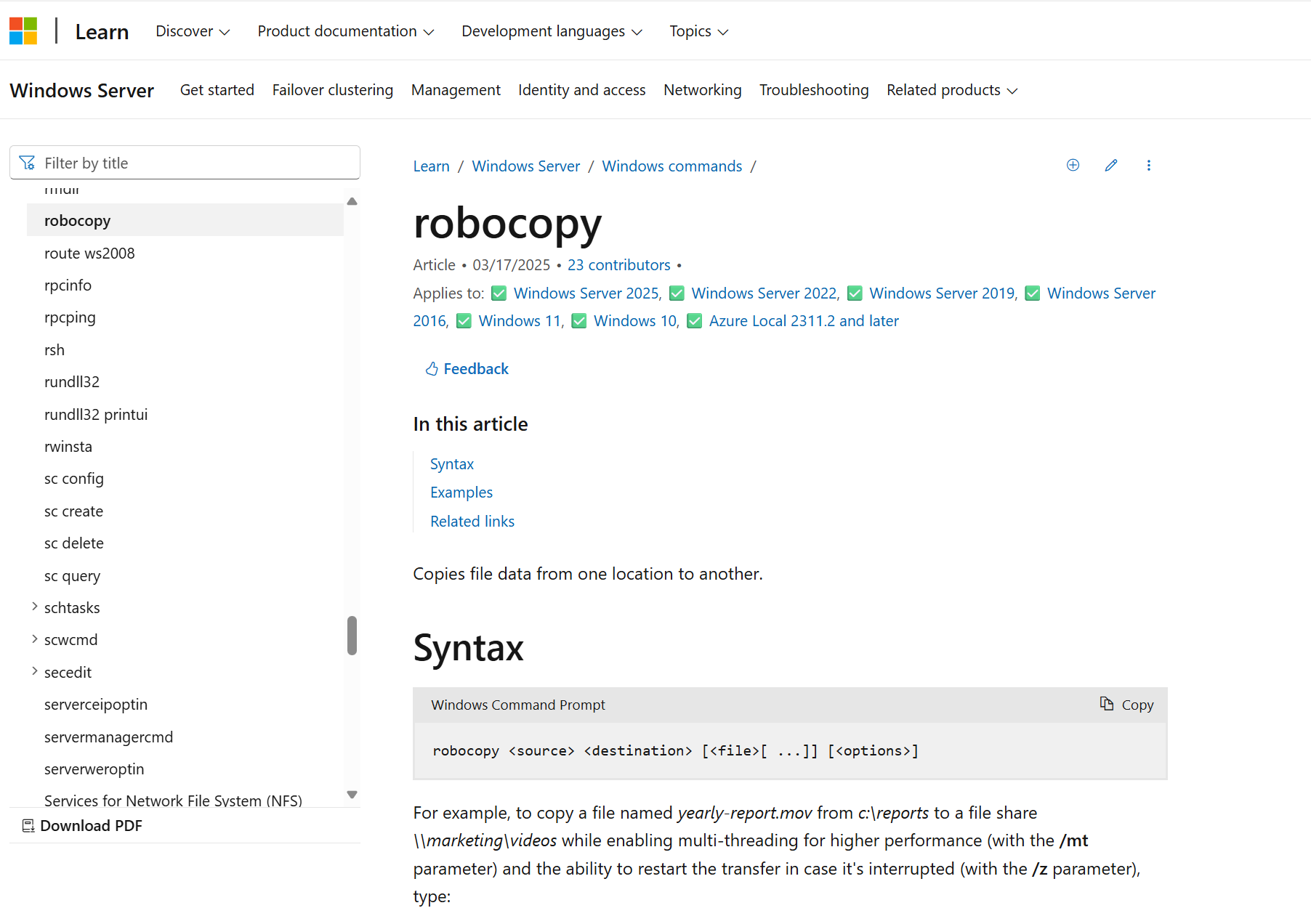Click the edit pencil icon

[x=1110, y=165]
